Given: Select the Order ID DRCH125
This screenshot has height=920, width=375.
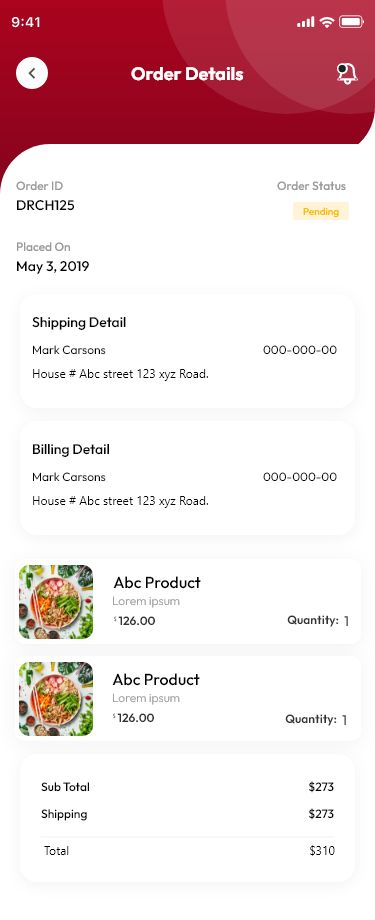Looking at the screenshot, I should point(45,205).
